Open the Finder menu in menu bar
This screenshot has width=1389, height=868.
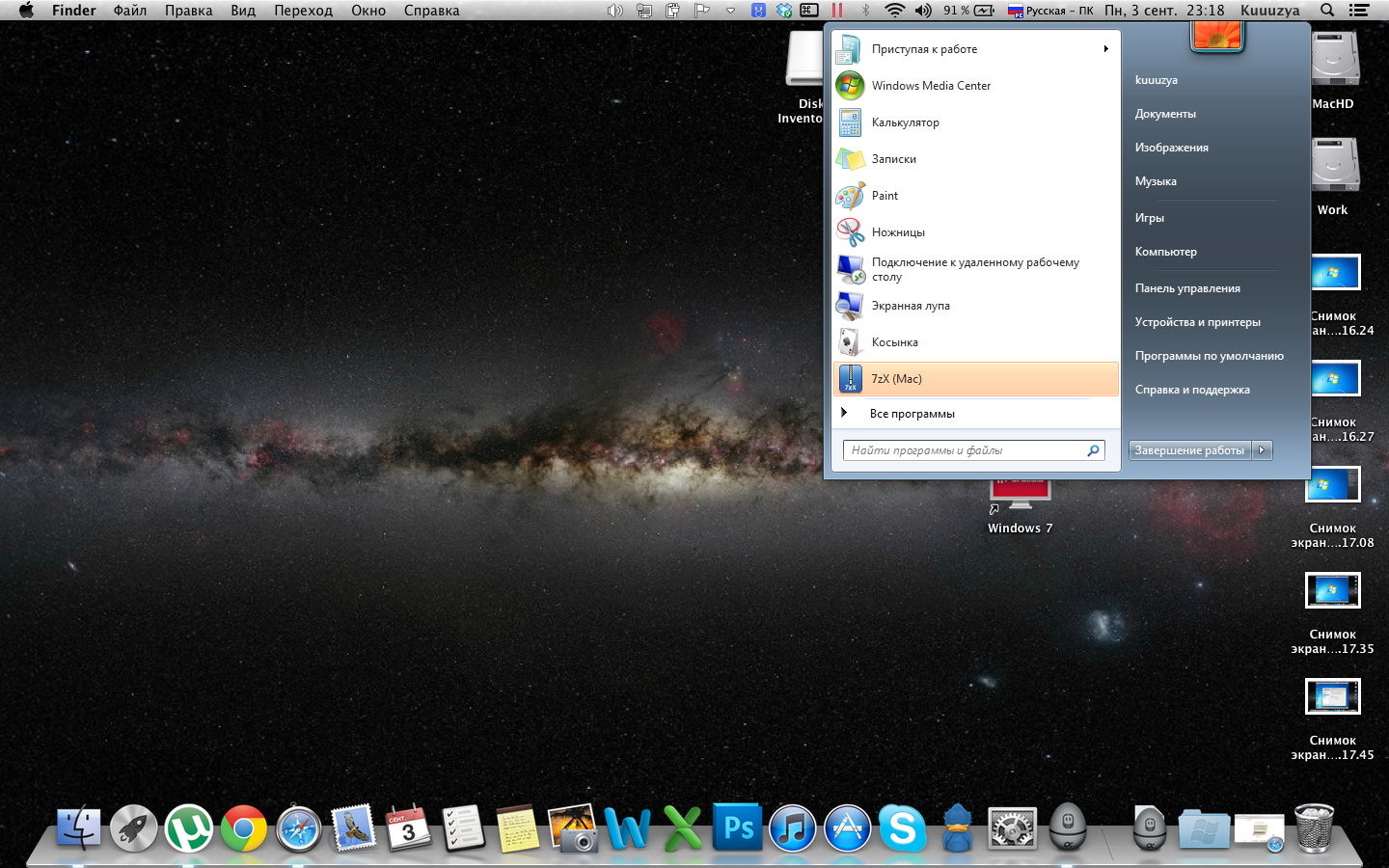coord(74,11)
